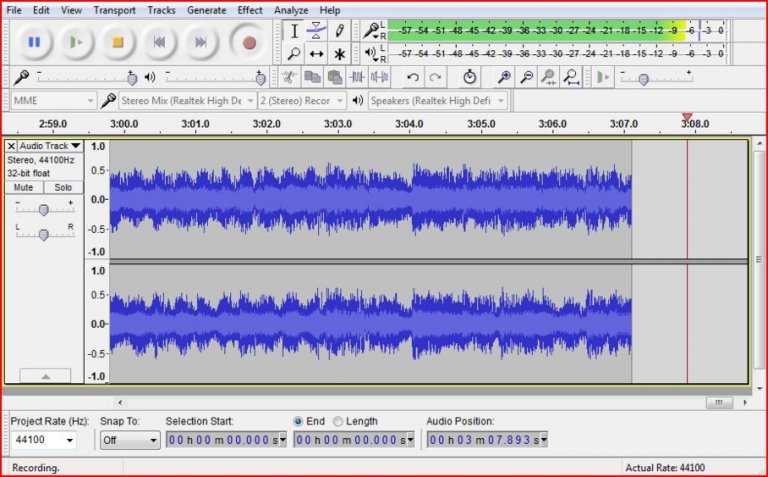Solo the Audio Track
This screenshot has width=768, height=477.
pos(63,187)
